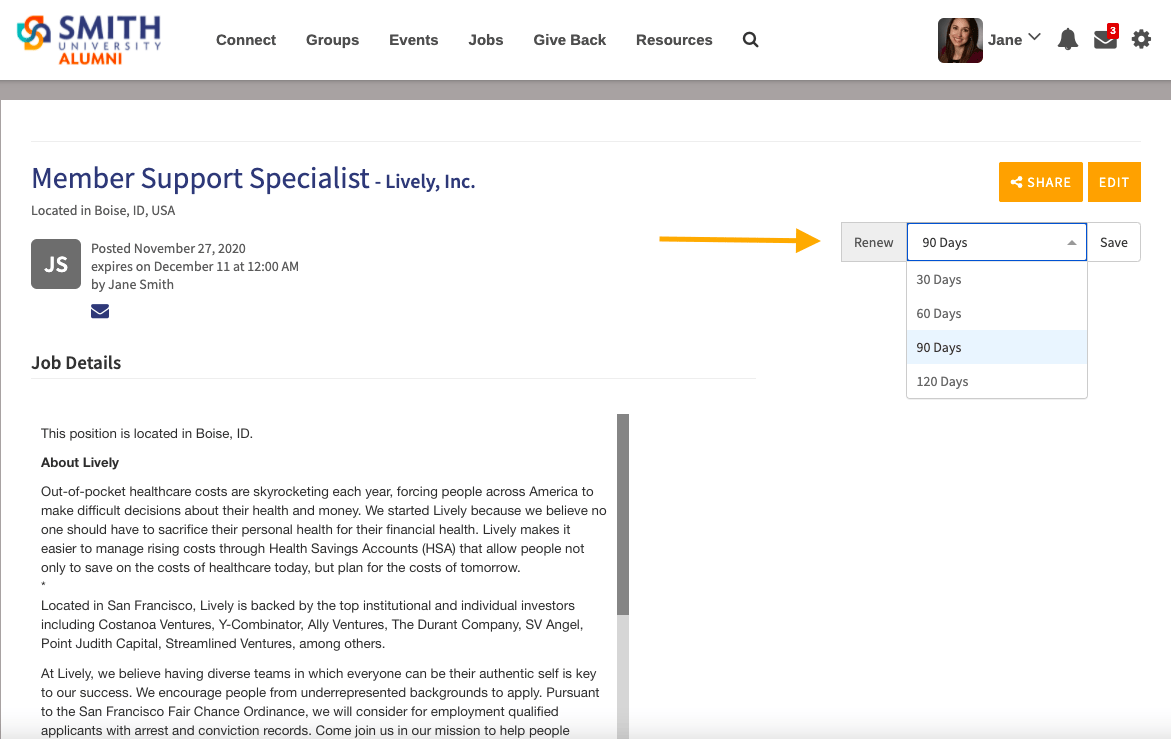Open the notifications bell
Image resolution: width=1171 pixels, height=739 pixels.
click(1068, 40)
